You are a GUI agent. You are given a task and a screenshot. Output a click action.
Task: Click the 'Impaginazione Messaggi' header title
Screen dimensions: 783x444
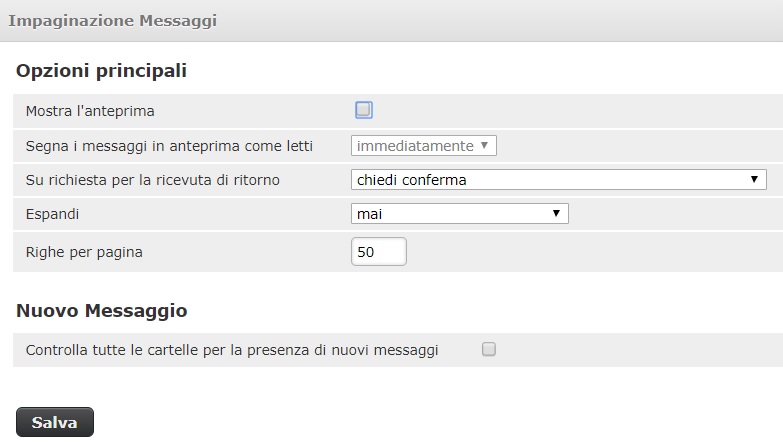113,21
